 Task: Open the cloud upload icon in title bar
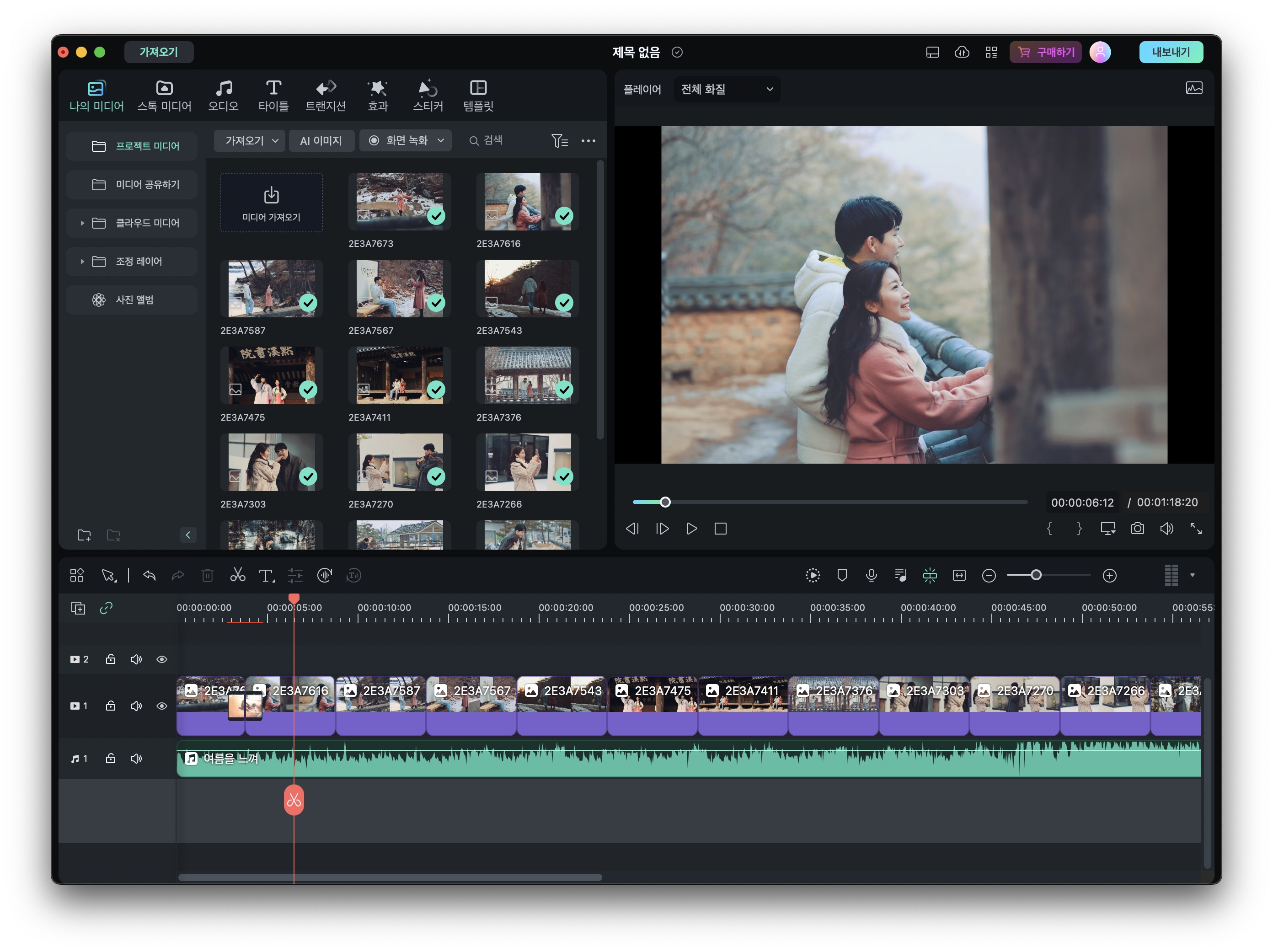[962, 53]
